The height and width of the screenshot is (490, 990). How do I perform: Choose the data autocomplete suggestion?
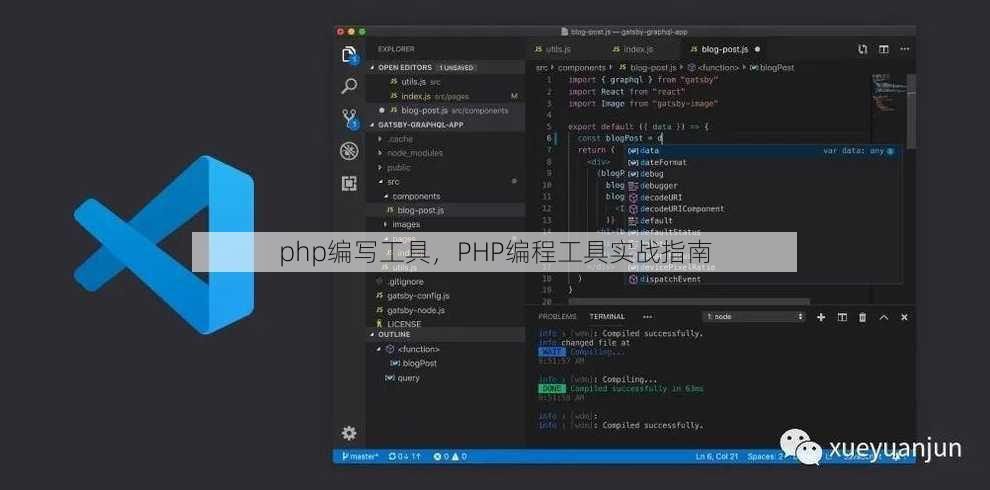tap(763, 151)
